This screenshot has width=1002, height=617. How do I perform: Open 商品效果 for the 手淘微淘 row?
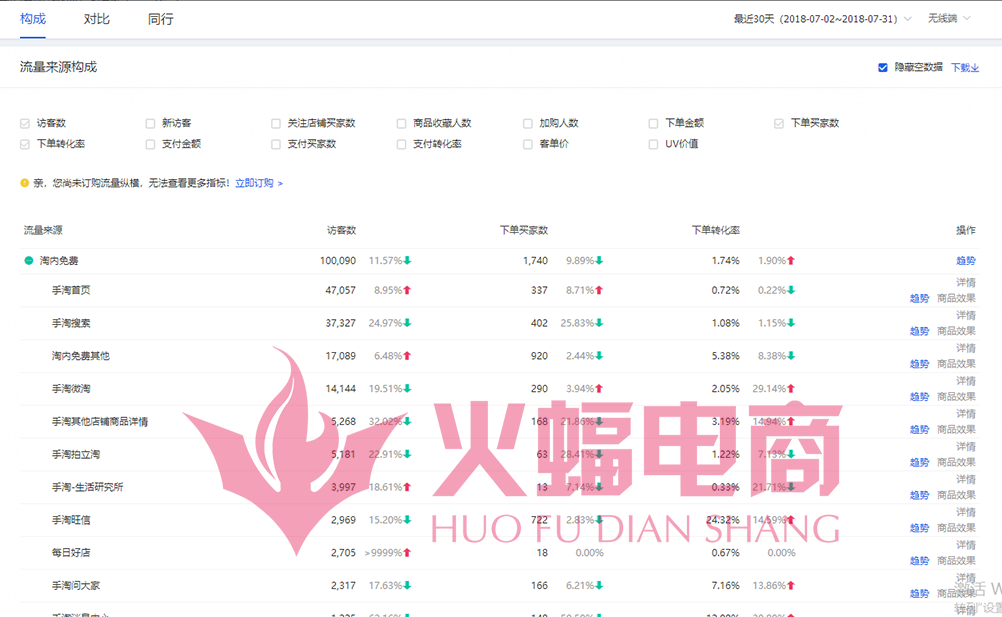957,397
